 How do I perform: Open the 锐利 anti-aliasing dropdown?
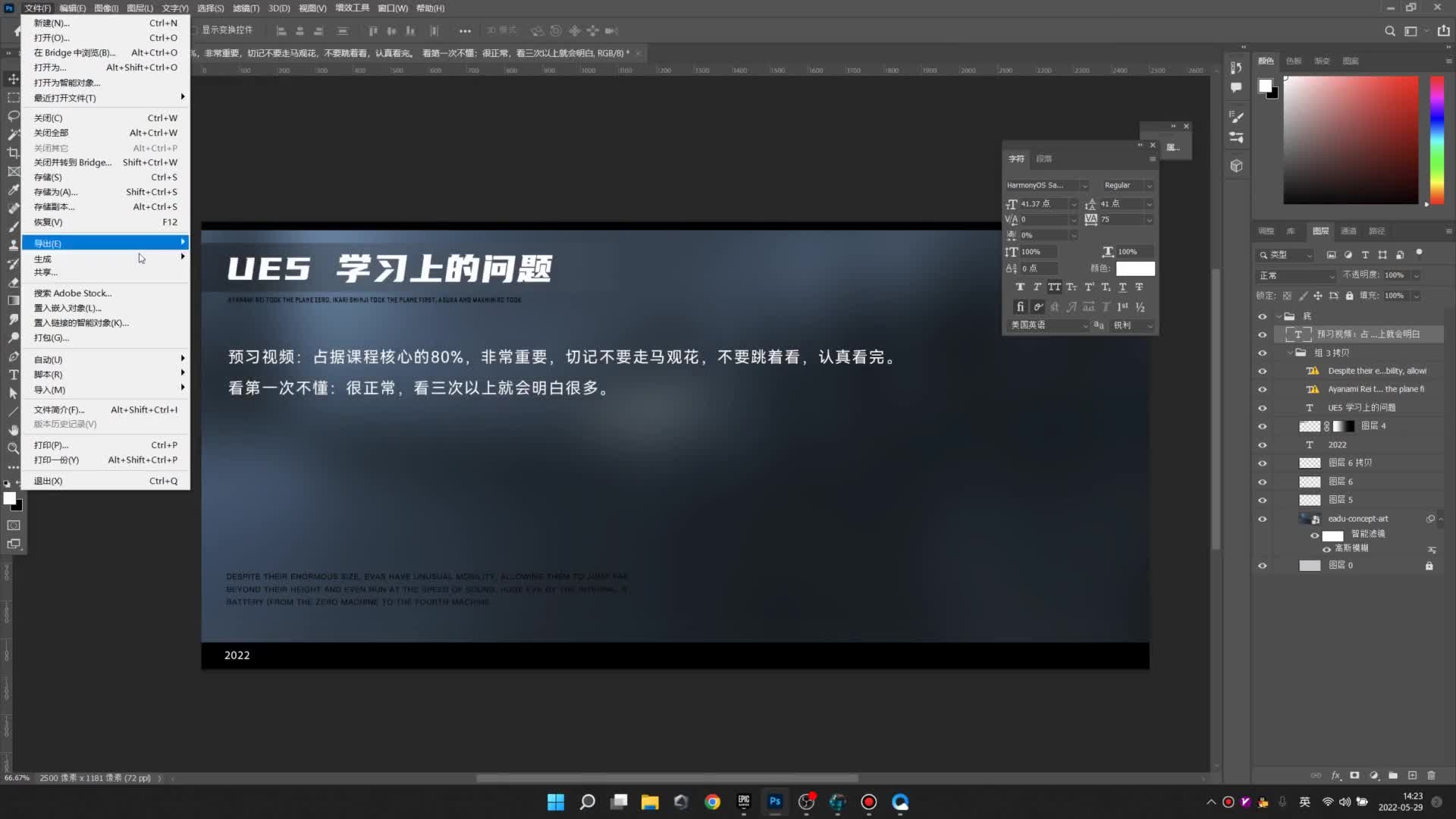pyautogui.click(x=1133, y=325)
